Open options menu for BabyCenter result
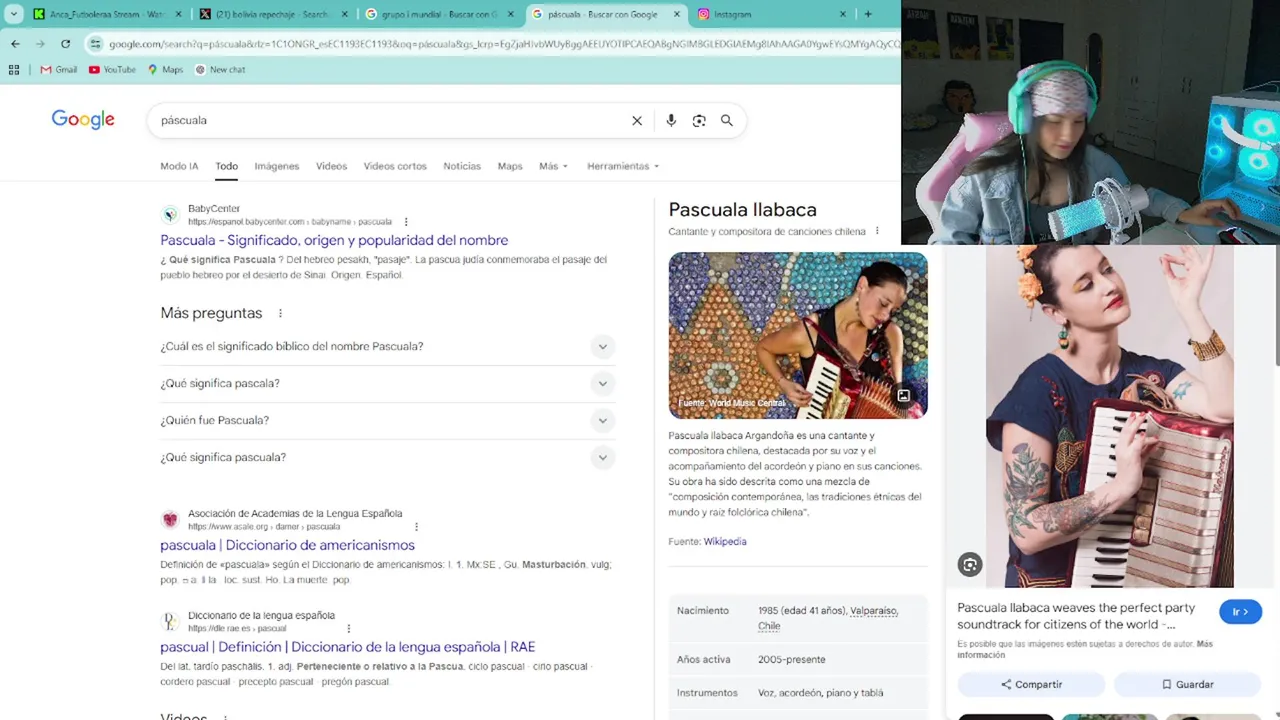Image resolution: width=1280 pixels, height=720 pixels. tap(406, 222)
